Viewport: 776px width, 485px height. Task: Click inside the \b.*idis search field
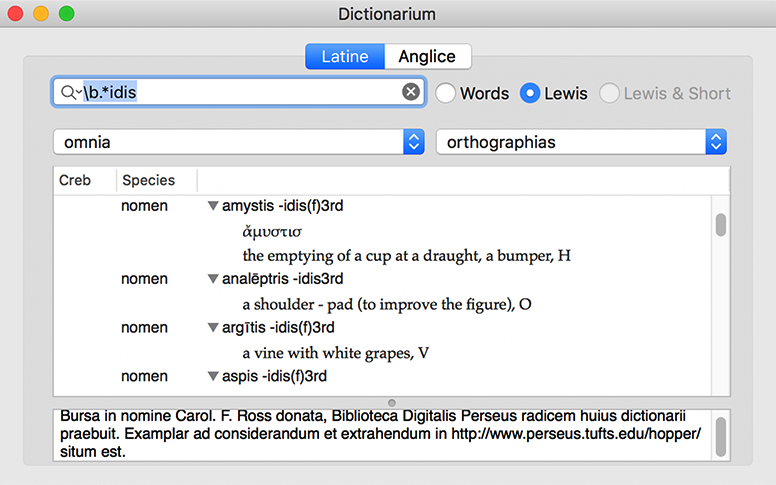click(x=239, y=92)
